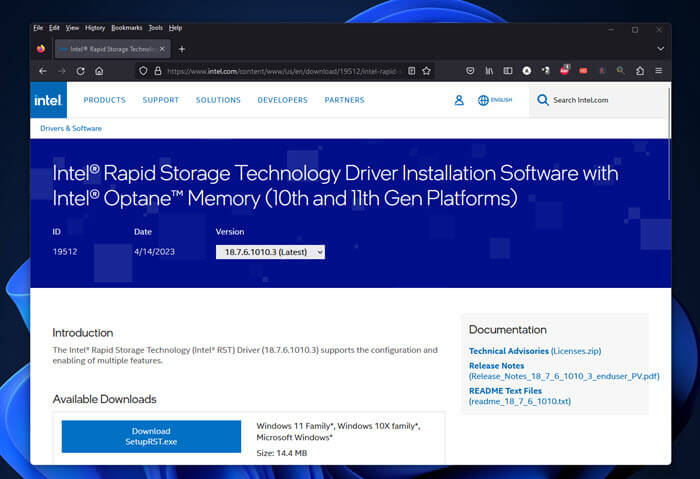Click the Size: 14.4 MB text
Viewport: 700px width, 479px height.
click(282, 453)
